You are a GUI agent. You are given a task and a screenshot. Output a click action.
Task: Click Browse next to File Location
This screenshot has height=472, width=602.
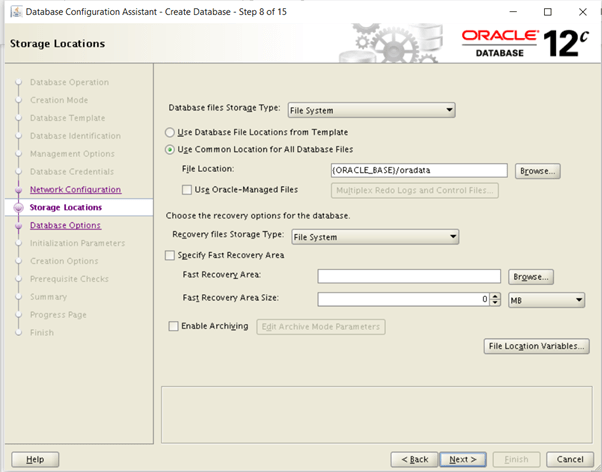click(x=538, y=171)
